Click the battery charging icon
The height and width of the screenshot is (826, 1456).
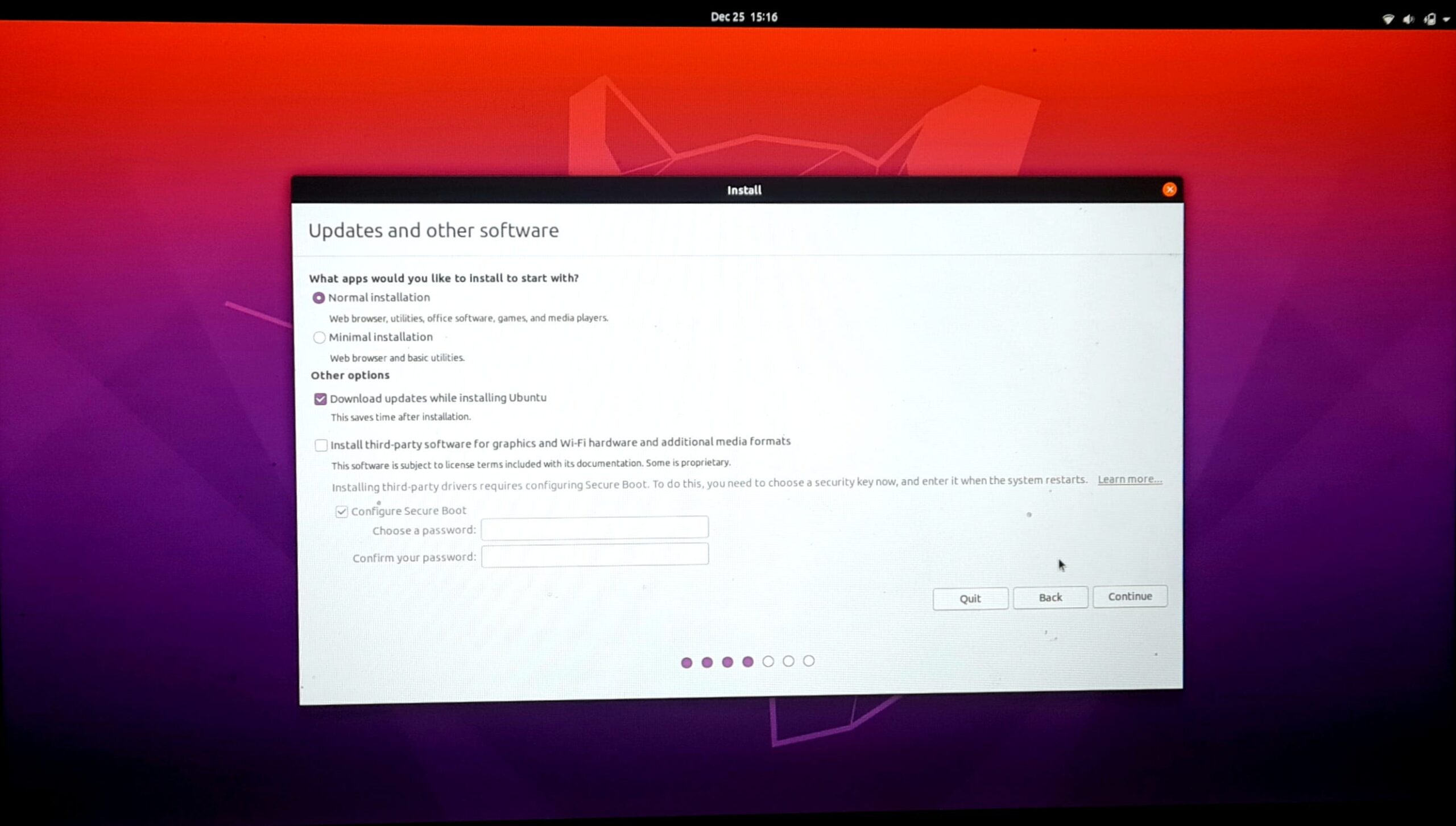pos(1430,19)
